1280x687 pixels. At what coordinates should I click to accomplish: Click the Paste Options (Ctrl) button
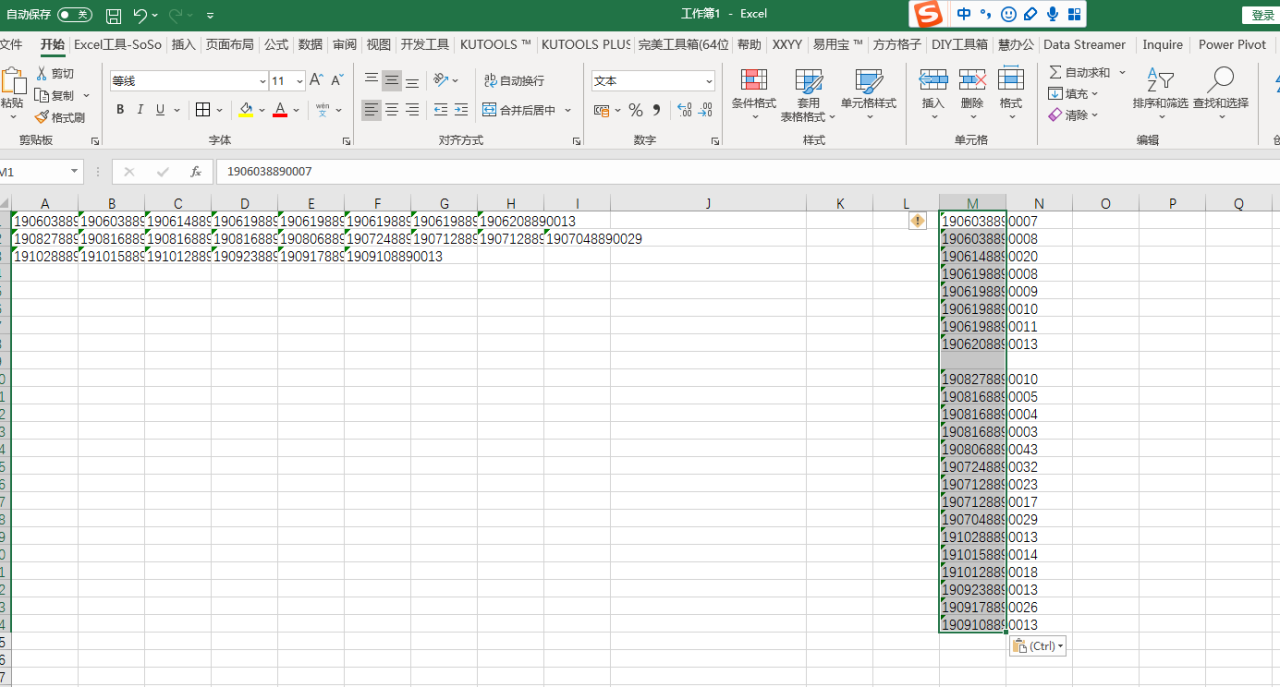pyautogui.click(x=1038, y=646)
